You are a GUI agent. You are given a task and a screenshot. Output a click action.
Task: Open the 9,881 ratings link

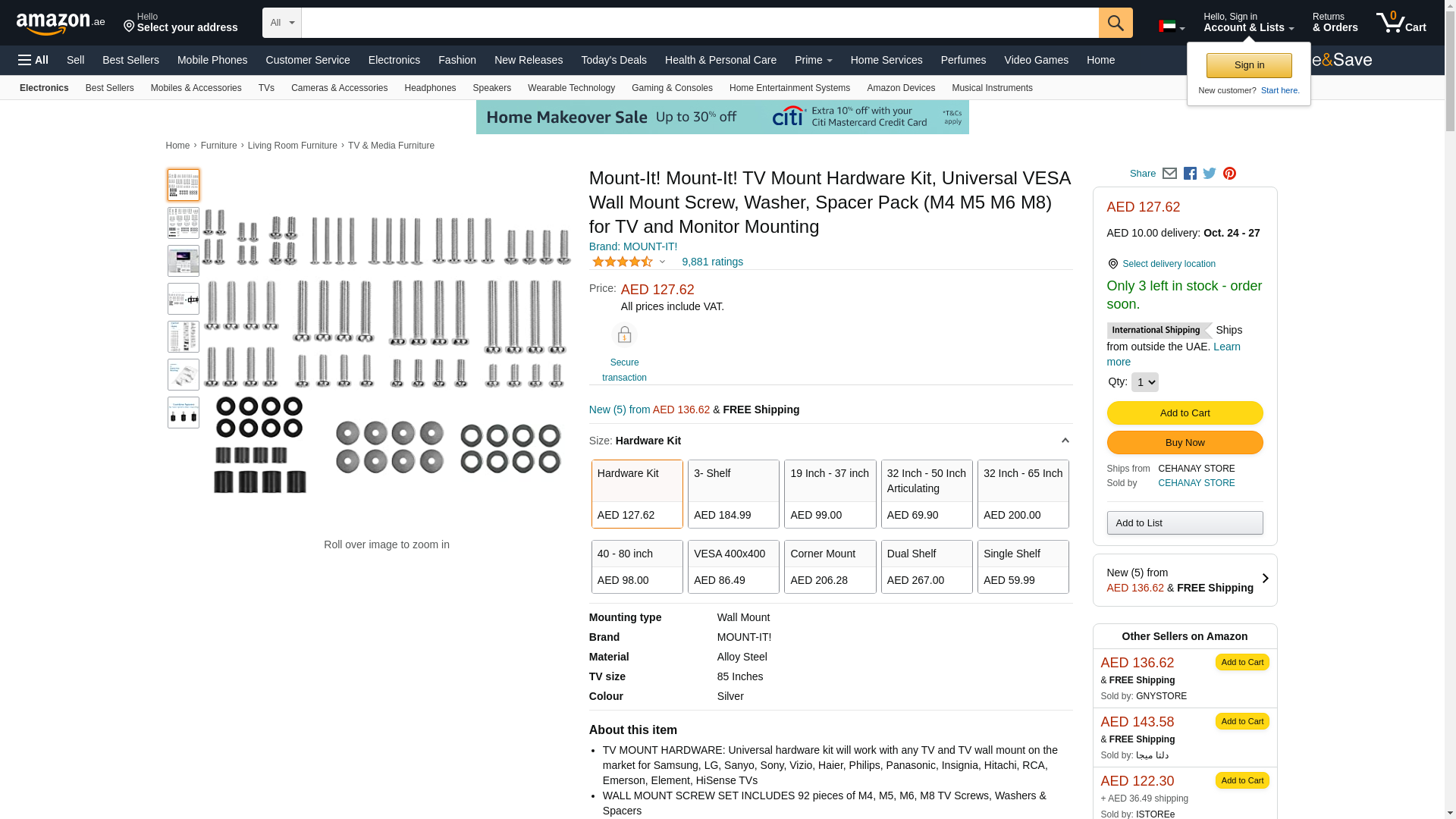(712, 262)
